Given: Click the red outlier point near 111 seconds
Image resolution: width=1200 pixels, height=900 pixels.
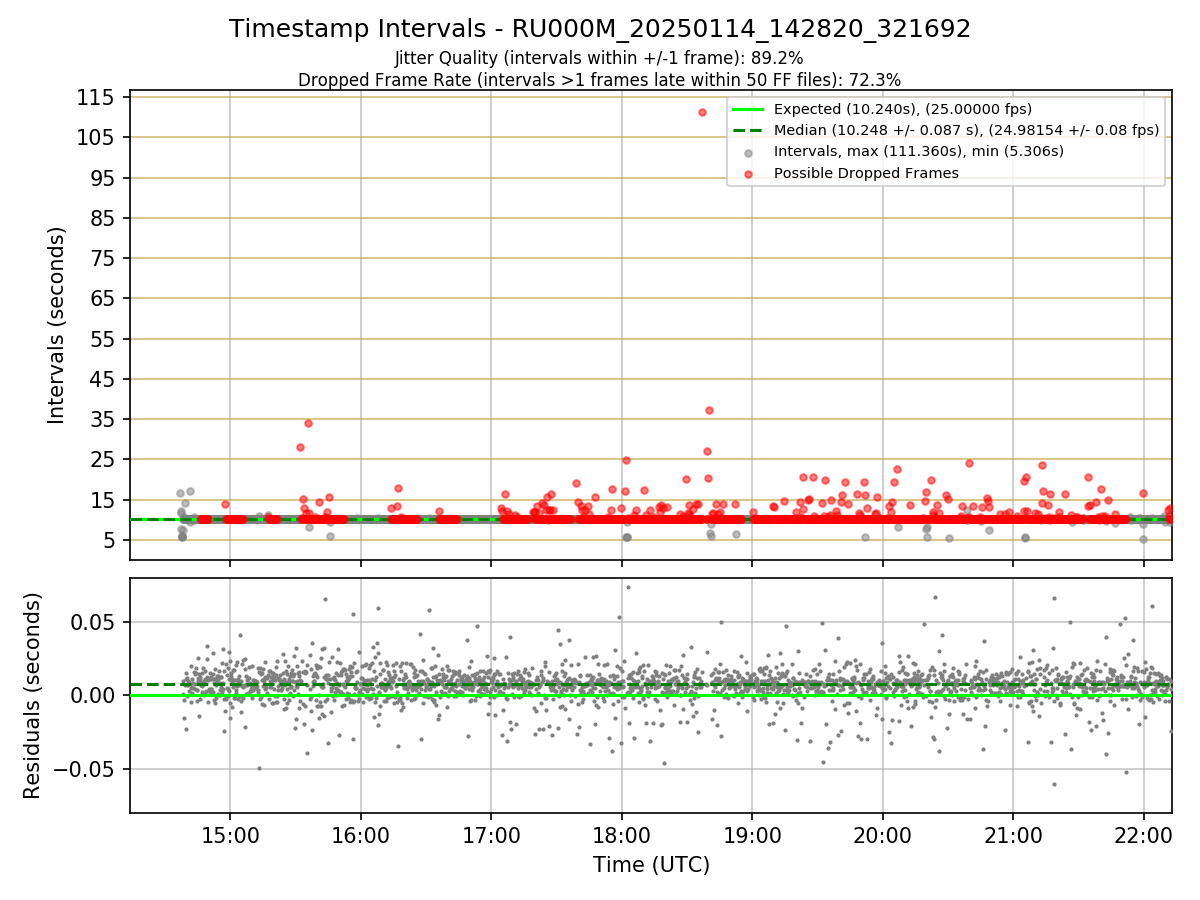Looking at the screenshot, I should [702, 112].
